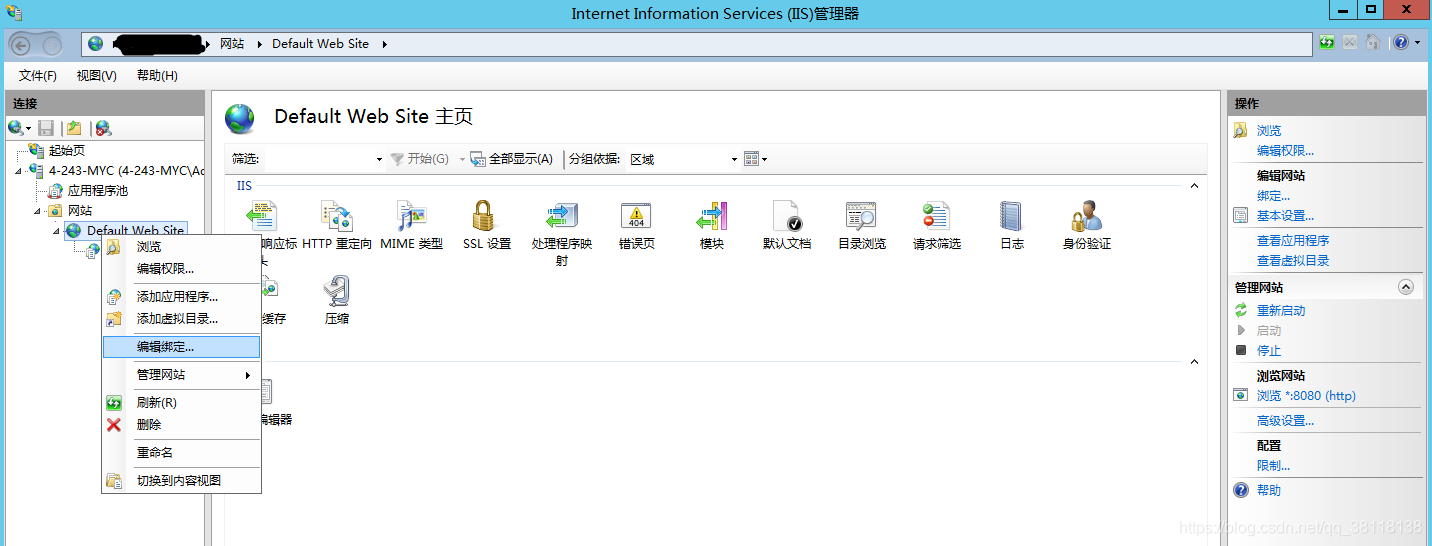Click the back navigation arrow button
The image size is (1432, 546).
click(x=22, y=44)
